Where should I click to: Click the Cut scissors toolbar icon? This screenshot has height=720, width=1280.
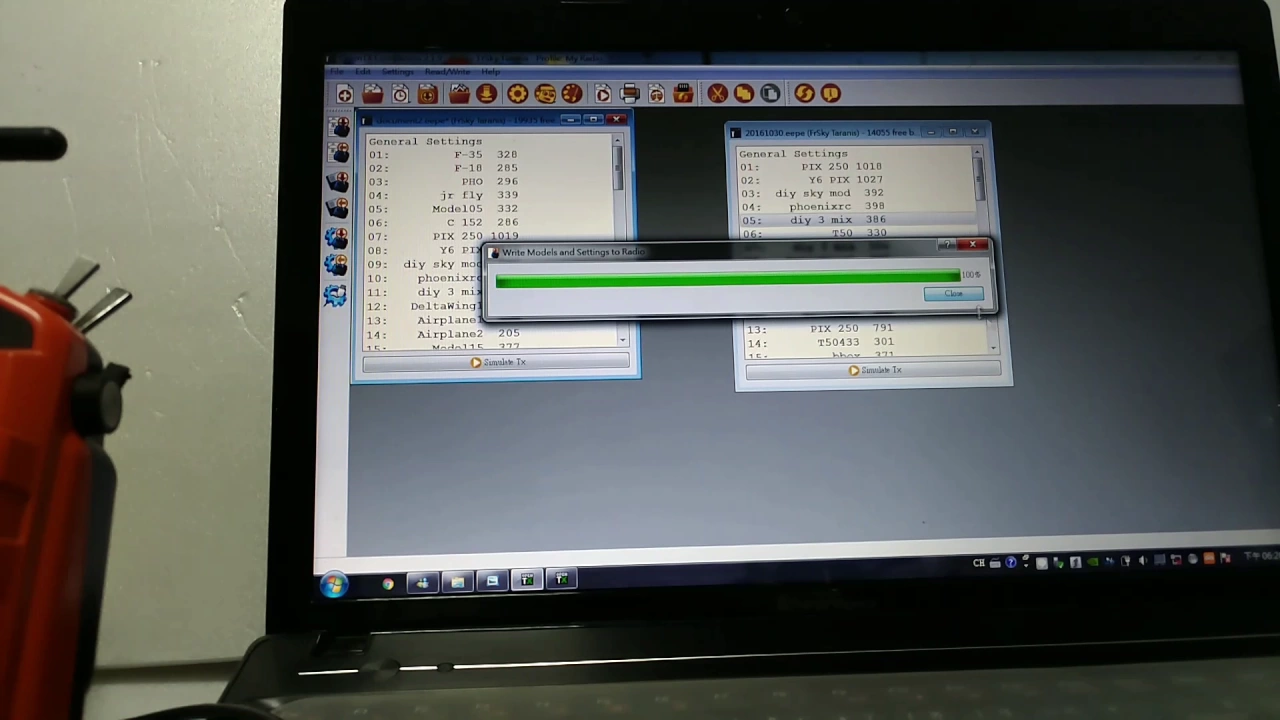click(717, 94)
